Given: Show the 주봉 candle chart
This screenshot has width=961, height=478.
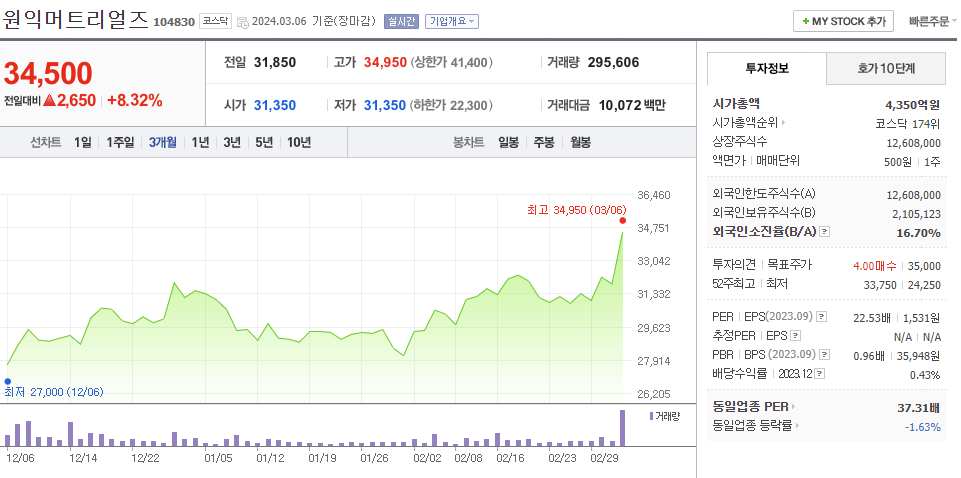Looking at the screenshot, I should [544, 143].
